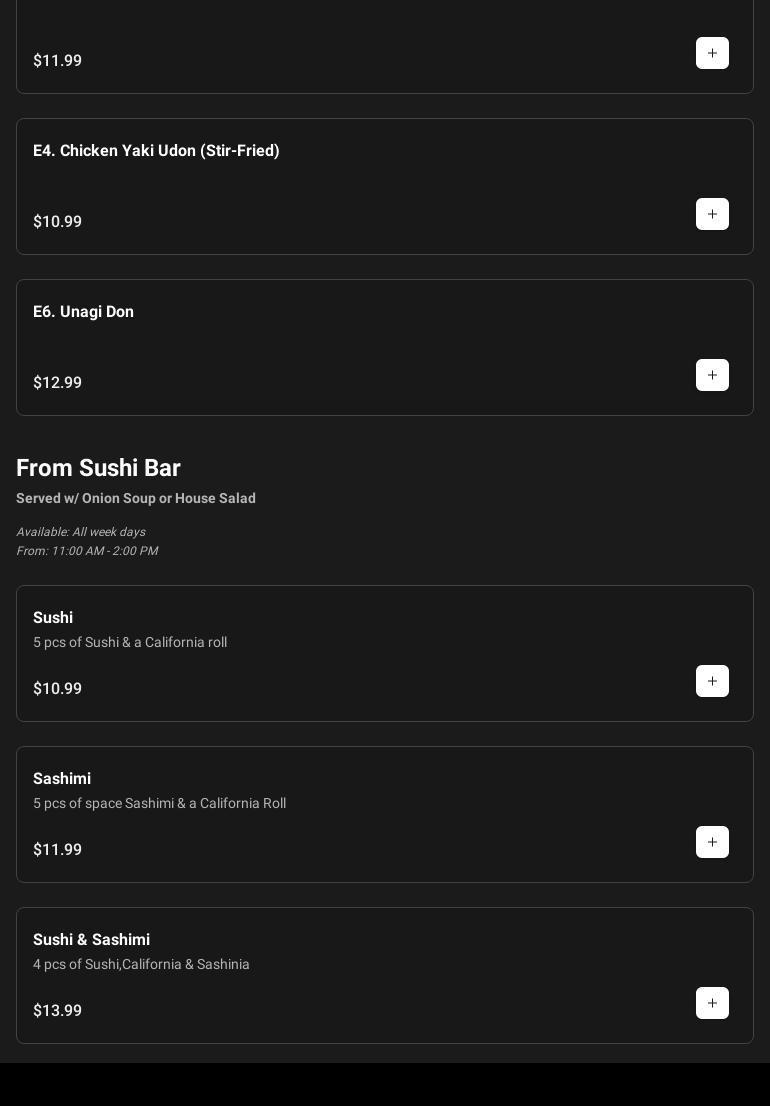Select the E6. Unagi Don item title
Image resolution: width=770 pixels, height=1106 pixels.
click(x=83, y=312)
